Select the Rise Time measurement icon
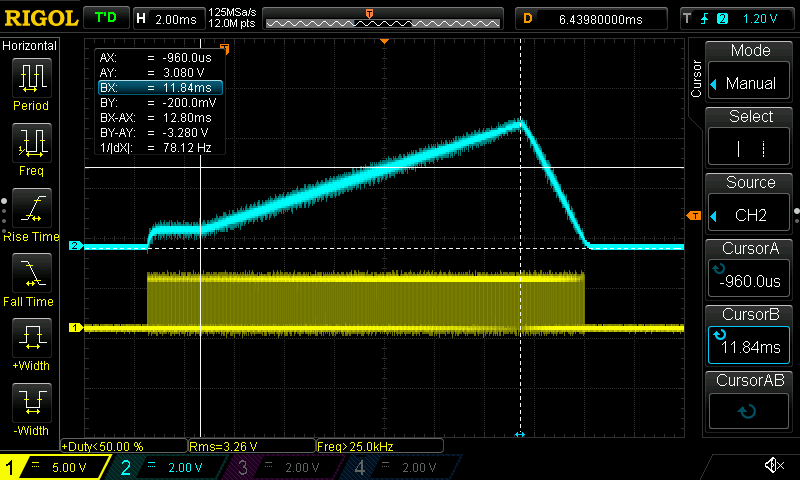Screen dimensions: 800x480 (x=32, y=208)
